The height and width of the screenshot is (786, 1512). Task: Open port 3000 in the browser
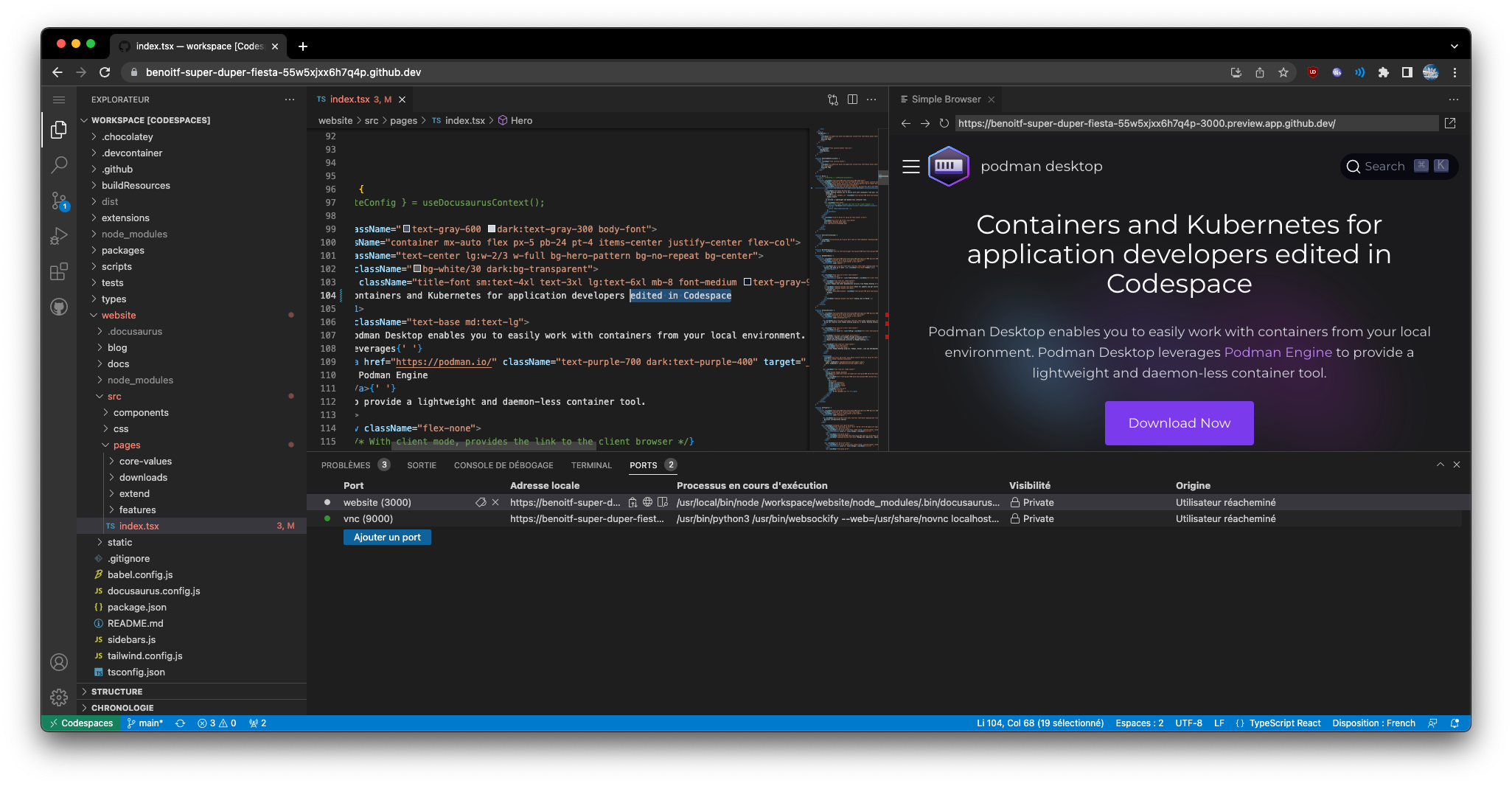coord(647,502)
